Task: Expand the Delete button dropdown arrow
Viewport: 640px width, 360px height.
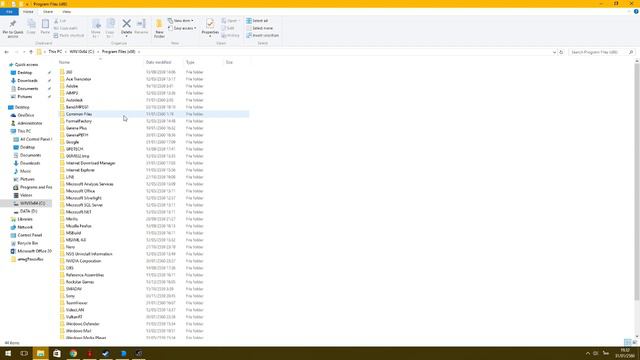Action: [x=127, y=37]
